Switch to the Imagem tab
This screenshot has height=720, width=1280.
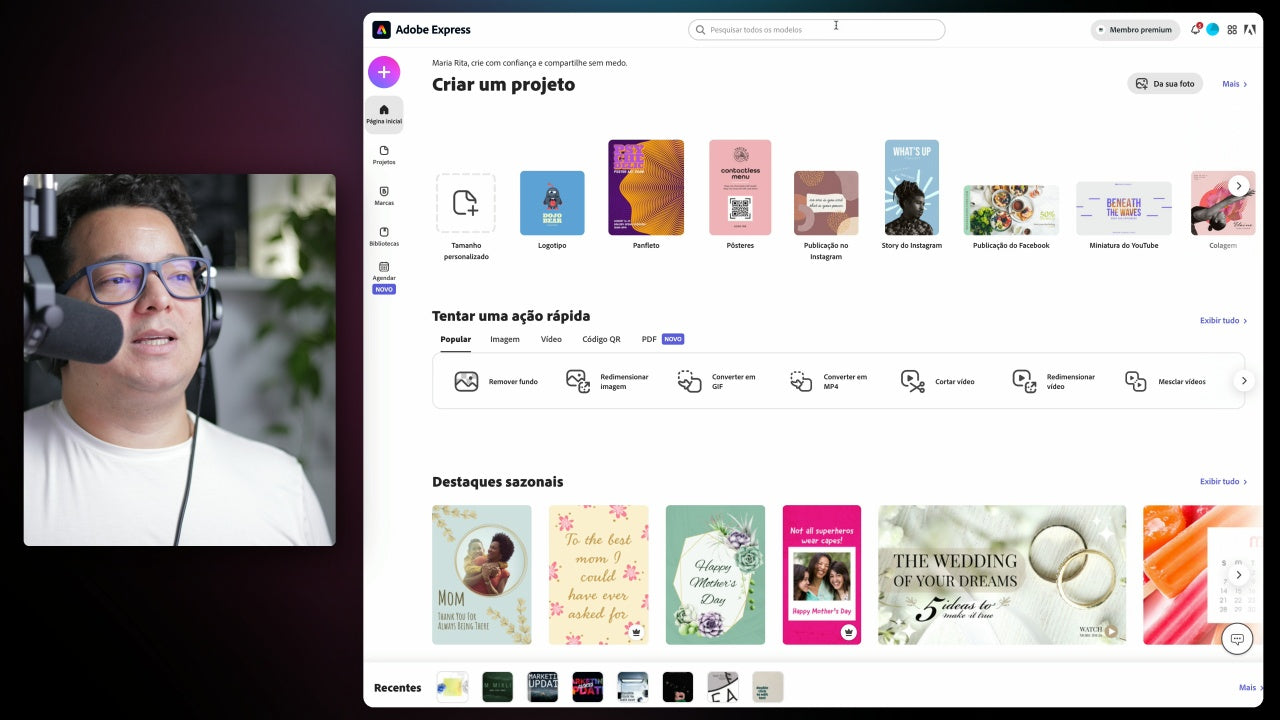click(x=505, y=339)
